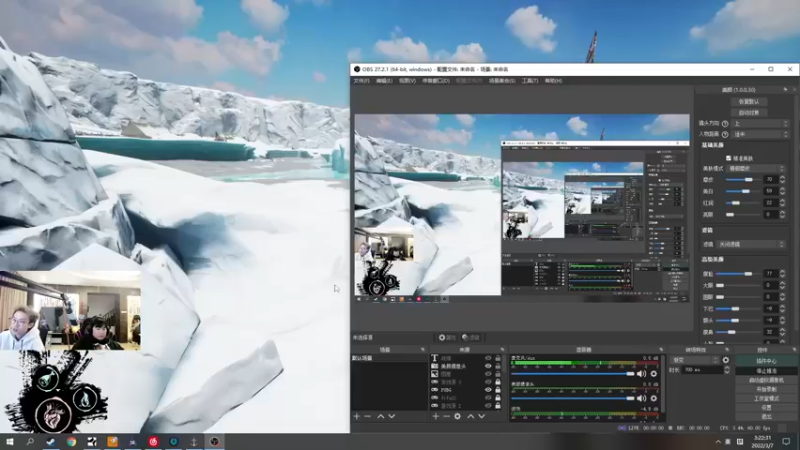Open 设置 settings in Controls panel
800x450 pixels.
pyautogui.click(x=766, y=408)
